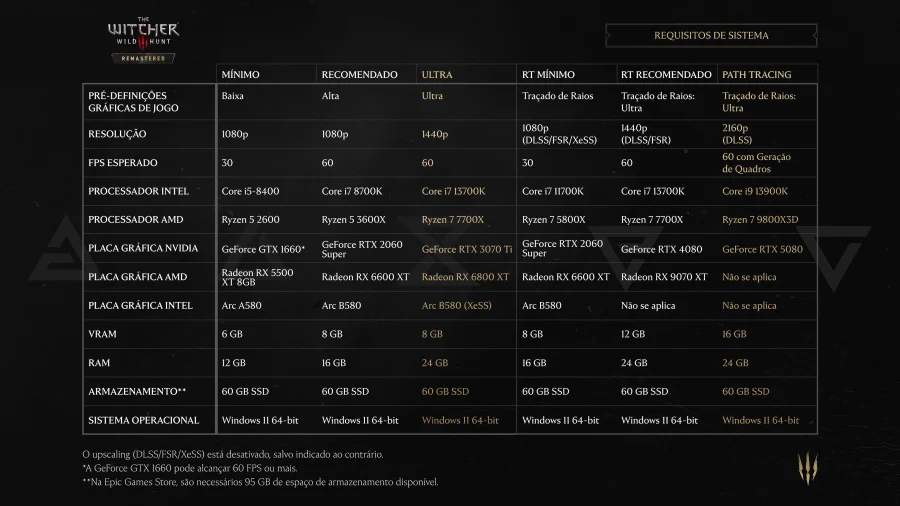The image size is (900, 506).
Task: Click the 16 GB VRAM cell under Path Tracing
Action: (734, 334)
